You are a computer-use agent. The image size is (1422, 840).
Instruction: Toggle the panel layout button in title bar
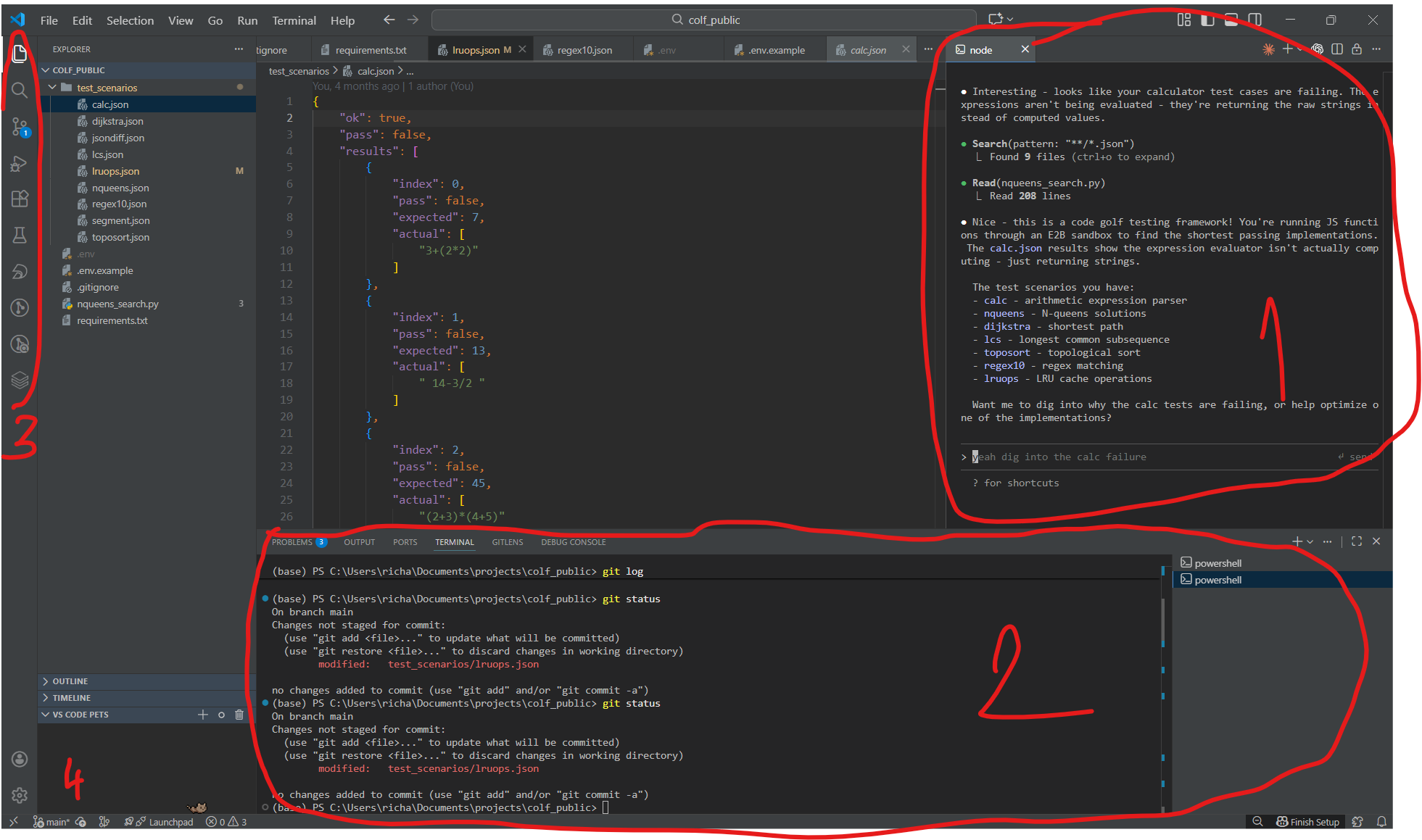tap(1231, 20)
